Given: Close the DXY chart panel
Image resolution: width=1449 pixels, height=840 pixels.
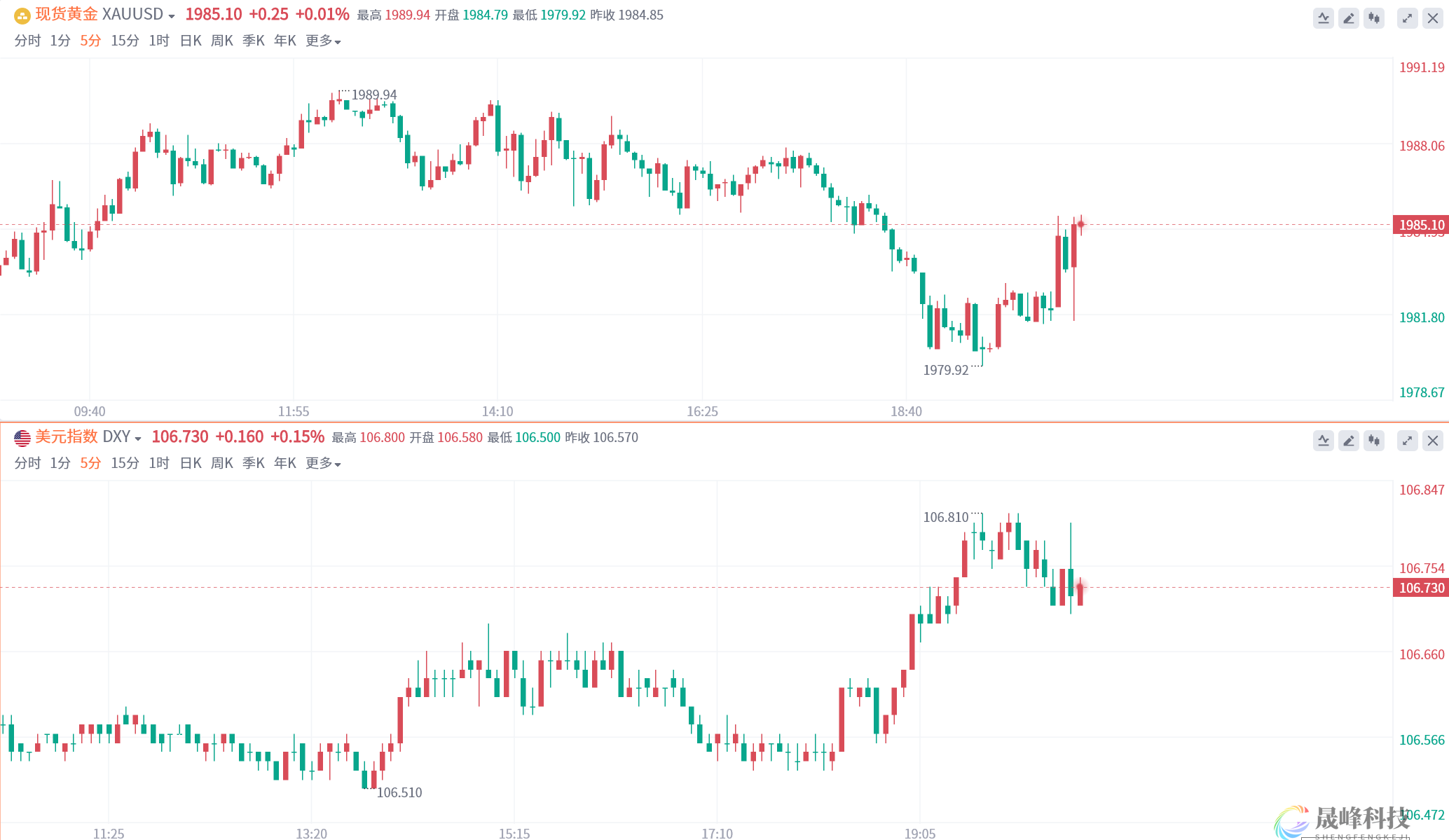Looking at the screenshot, I should pos(1433,441).
